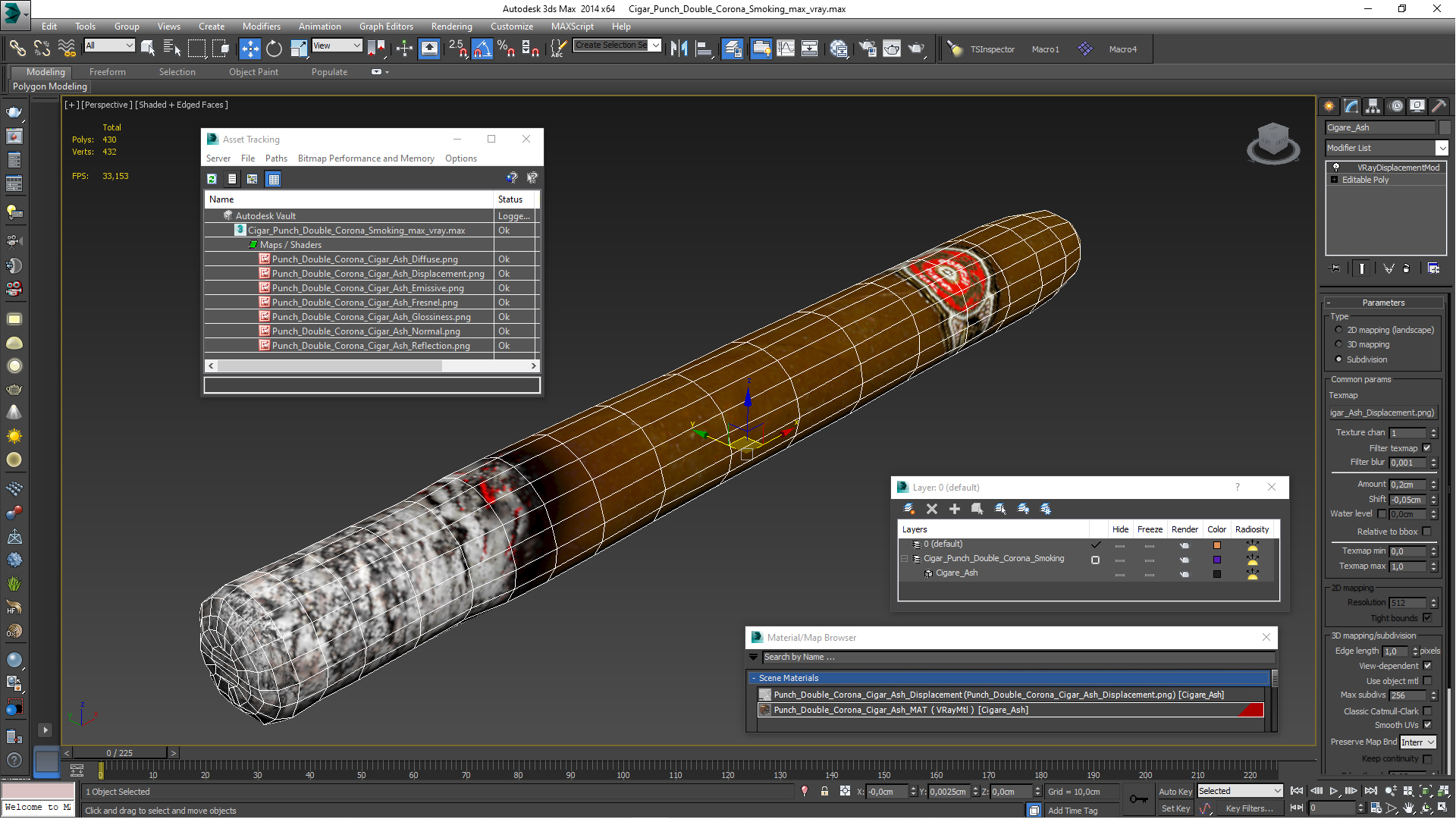This screenshot has height=819, width=1456.
Task: Click Delete layer X icon in Layer dialog
Action: pos(932,509)
